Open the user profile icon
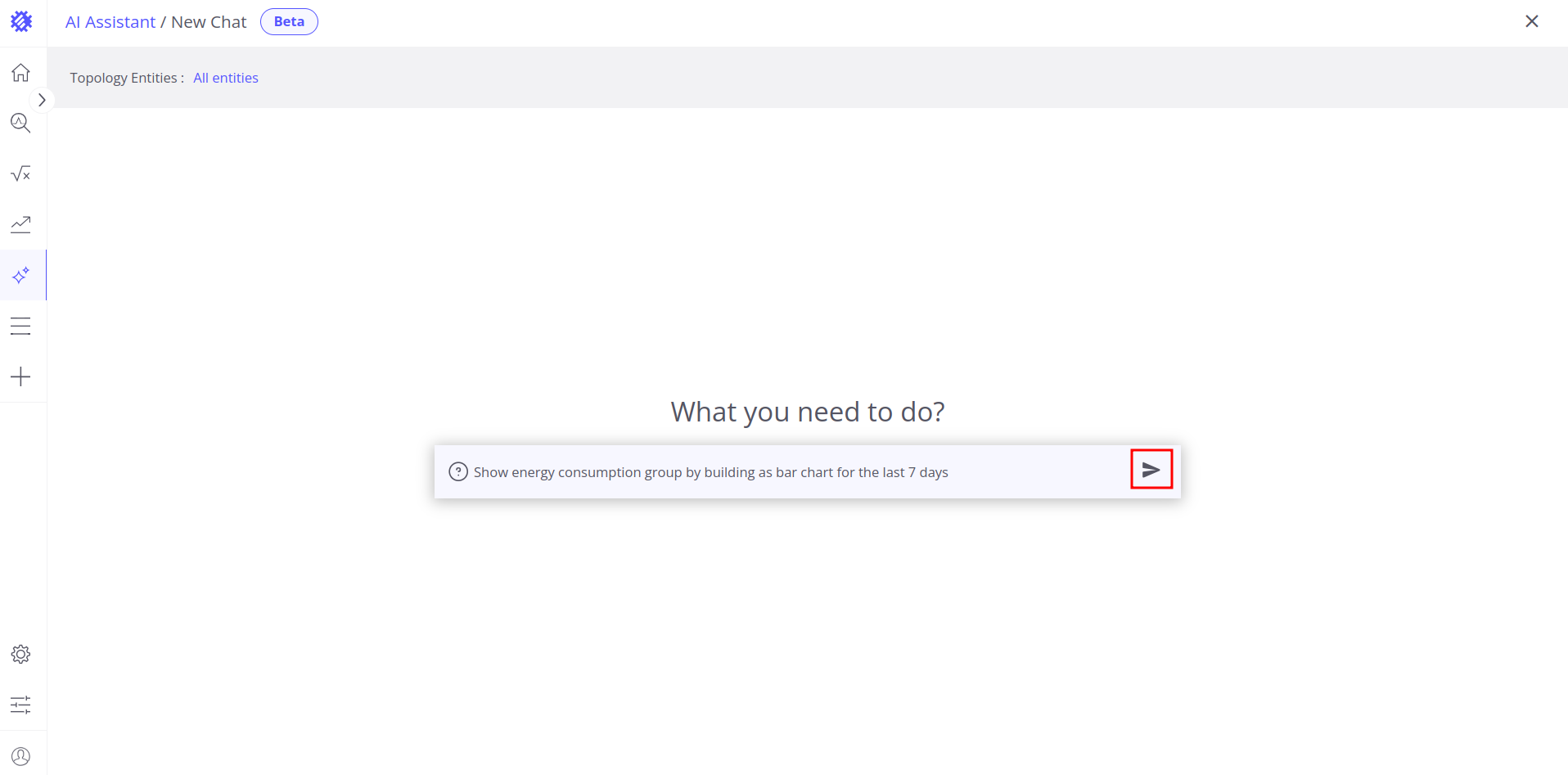Image resolution: width=1568 pixels, height=775 pixels. pos(21,756)
